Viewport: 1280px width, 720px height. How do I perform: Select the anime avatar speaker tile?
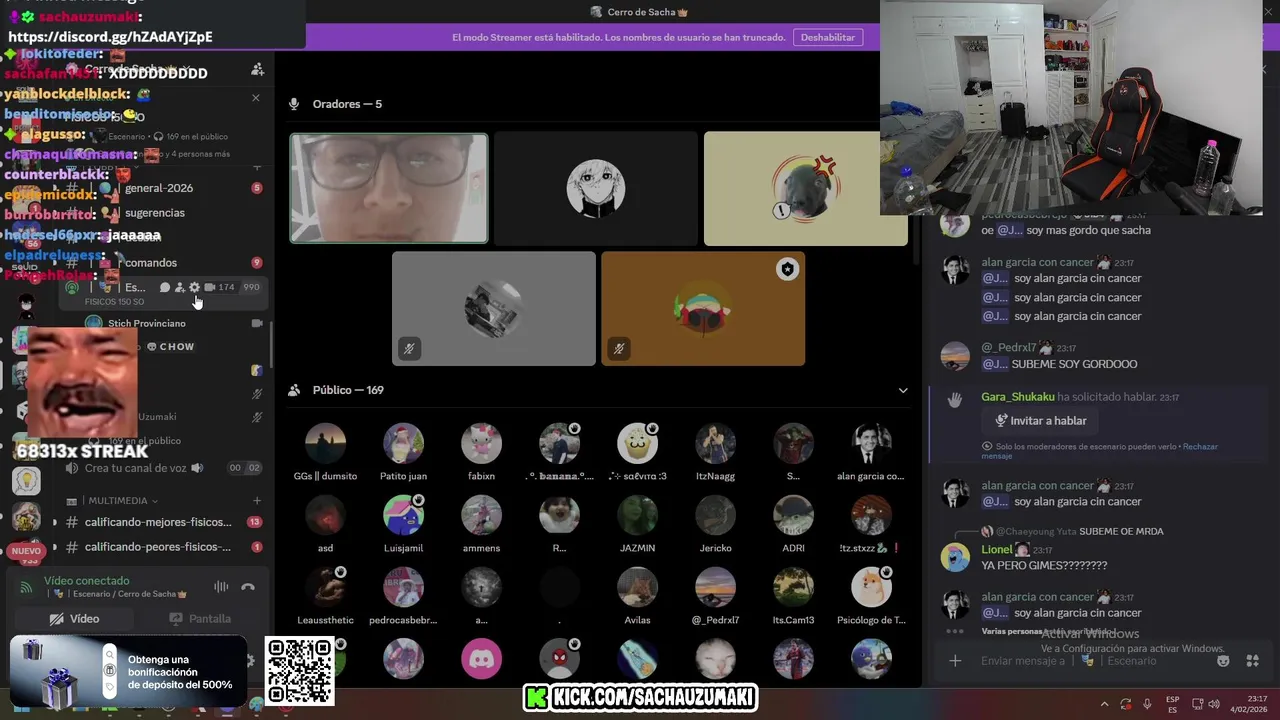point(596,188)
